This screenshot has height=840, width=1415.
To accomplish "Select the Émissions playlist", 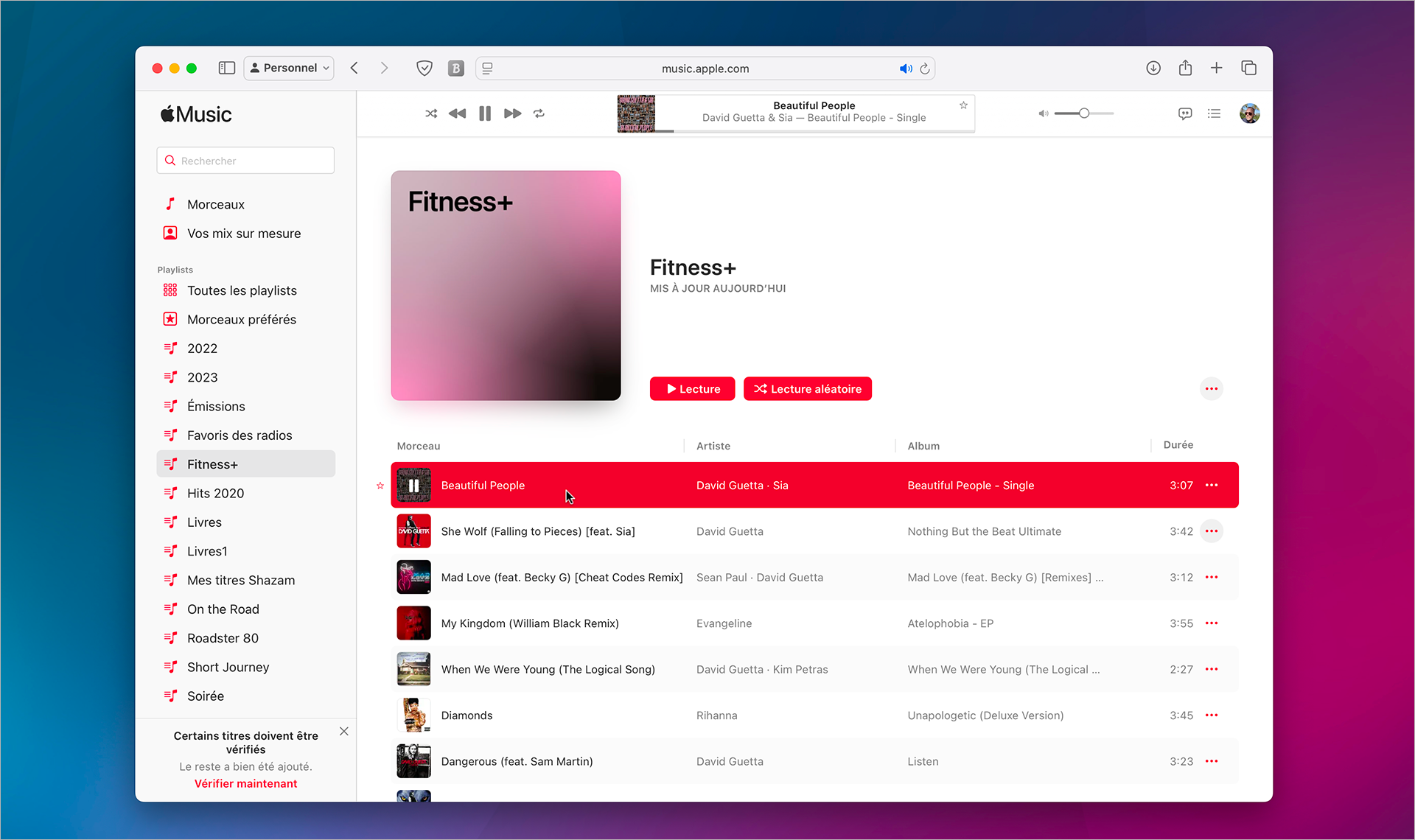I will point(246,406).
